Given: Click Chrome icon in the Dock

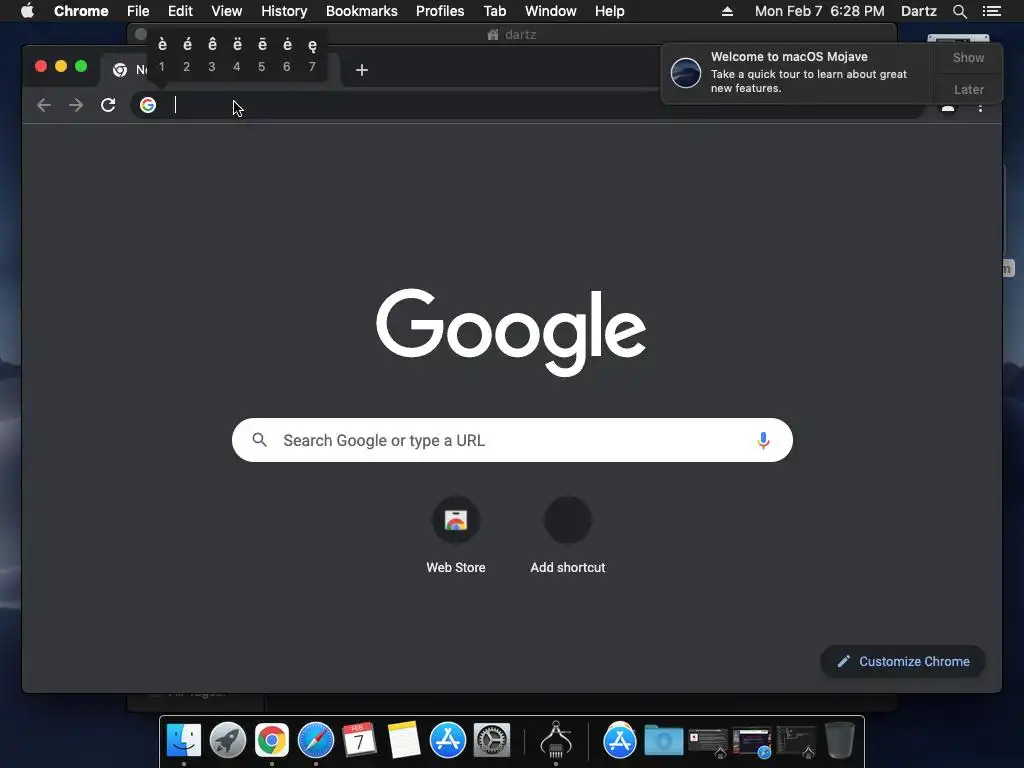Looking at the screenshot, I should (272, 741).
